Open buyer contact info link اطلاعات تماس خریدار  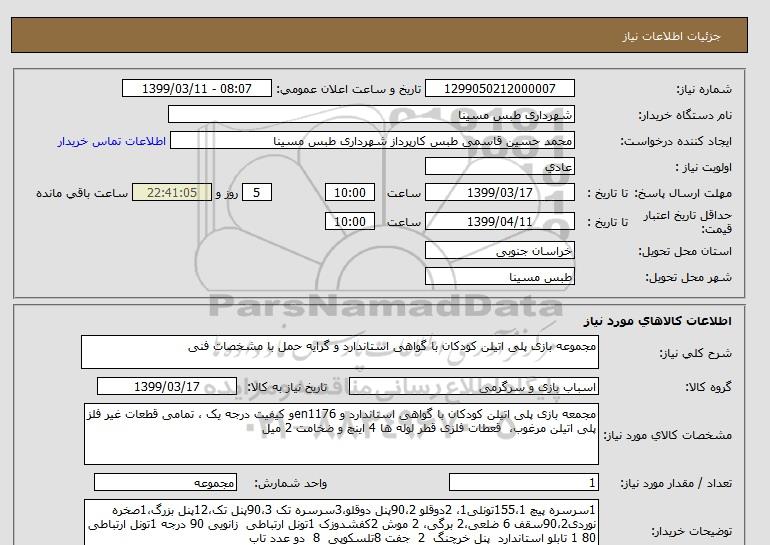[x=111, y=141]
